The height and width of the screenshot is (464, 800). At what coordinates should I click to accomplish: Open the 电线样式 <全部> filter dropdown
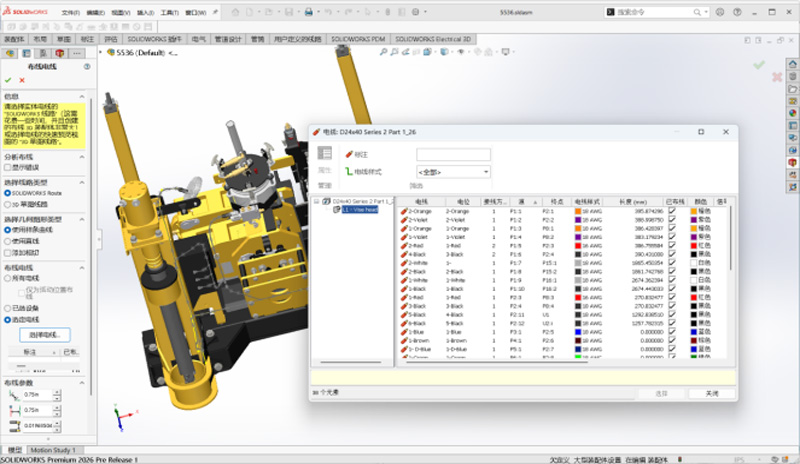pos(454,172)
